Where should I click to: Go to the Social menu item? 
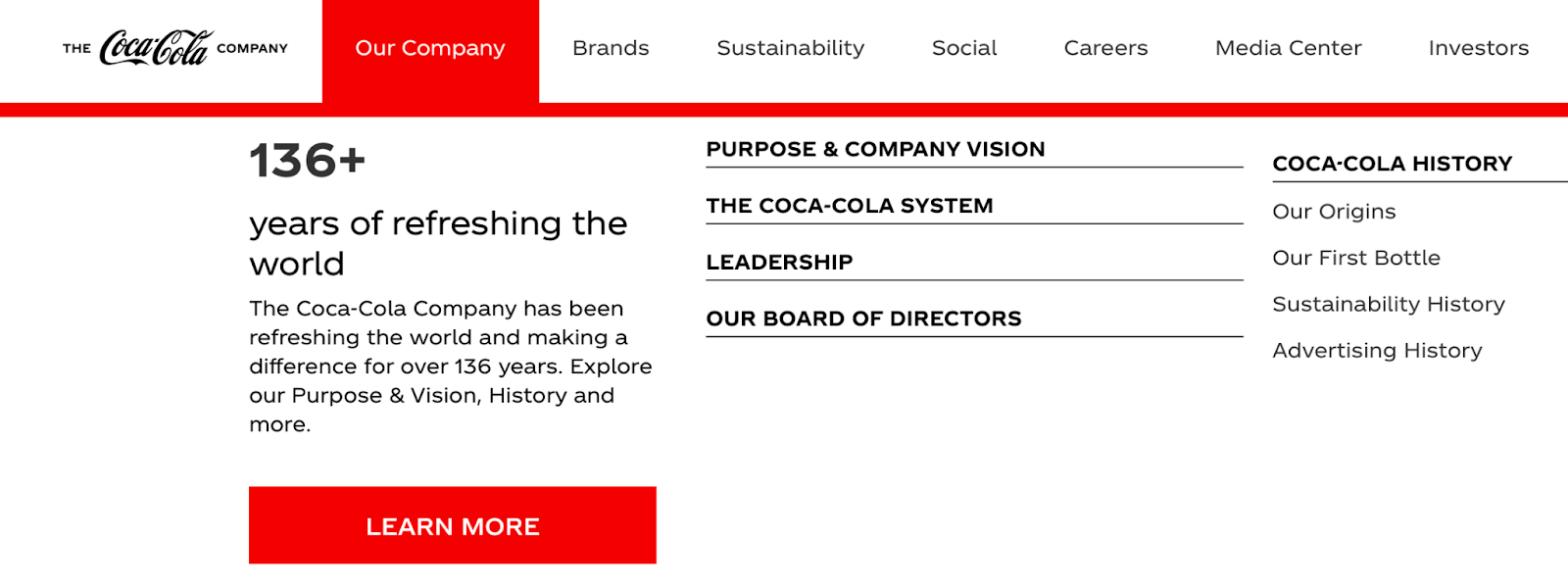click(964, 48)
